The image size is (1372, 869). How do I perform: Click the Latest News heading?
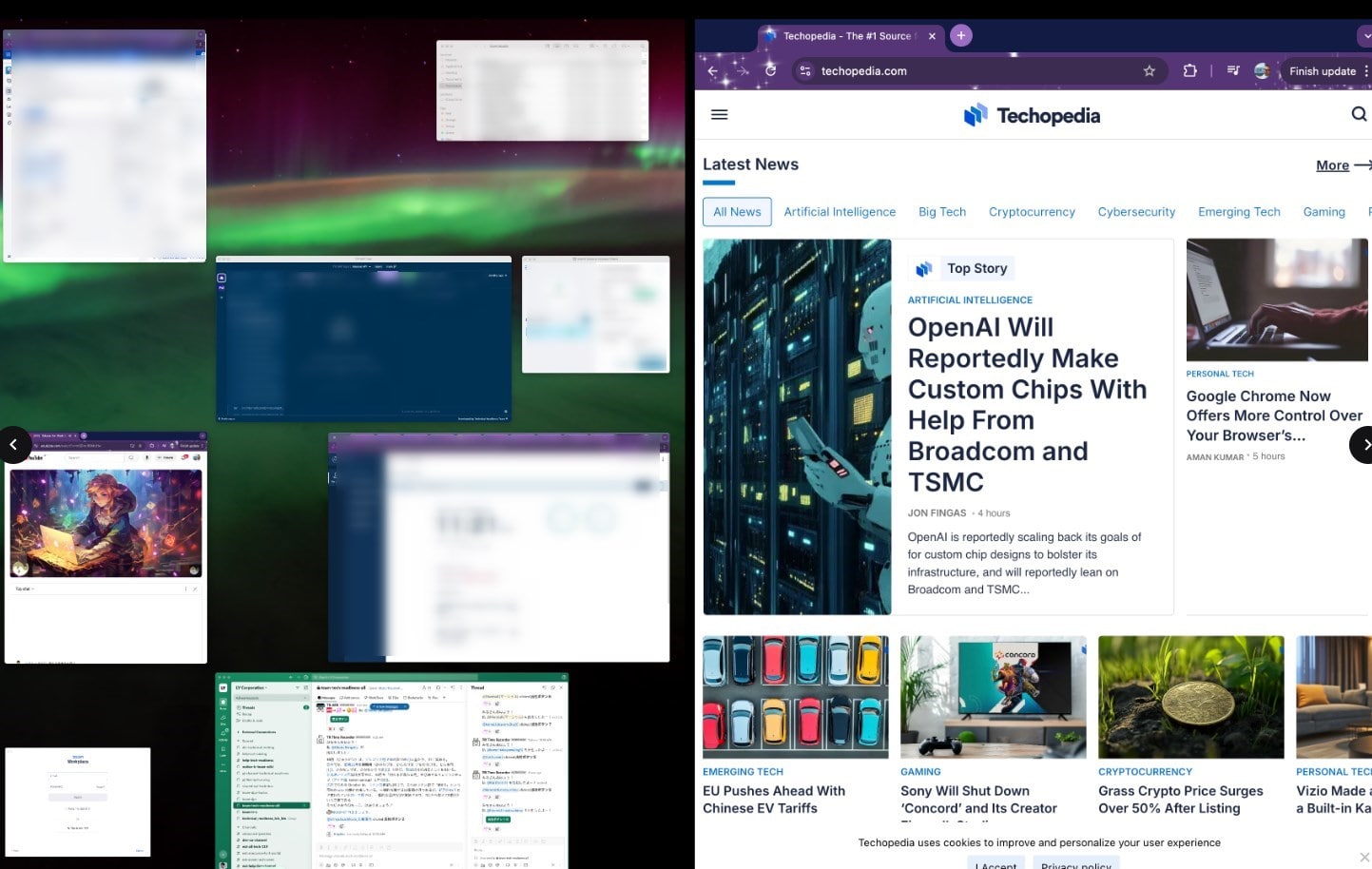pos(750,164)
